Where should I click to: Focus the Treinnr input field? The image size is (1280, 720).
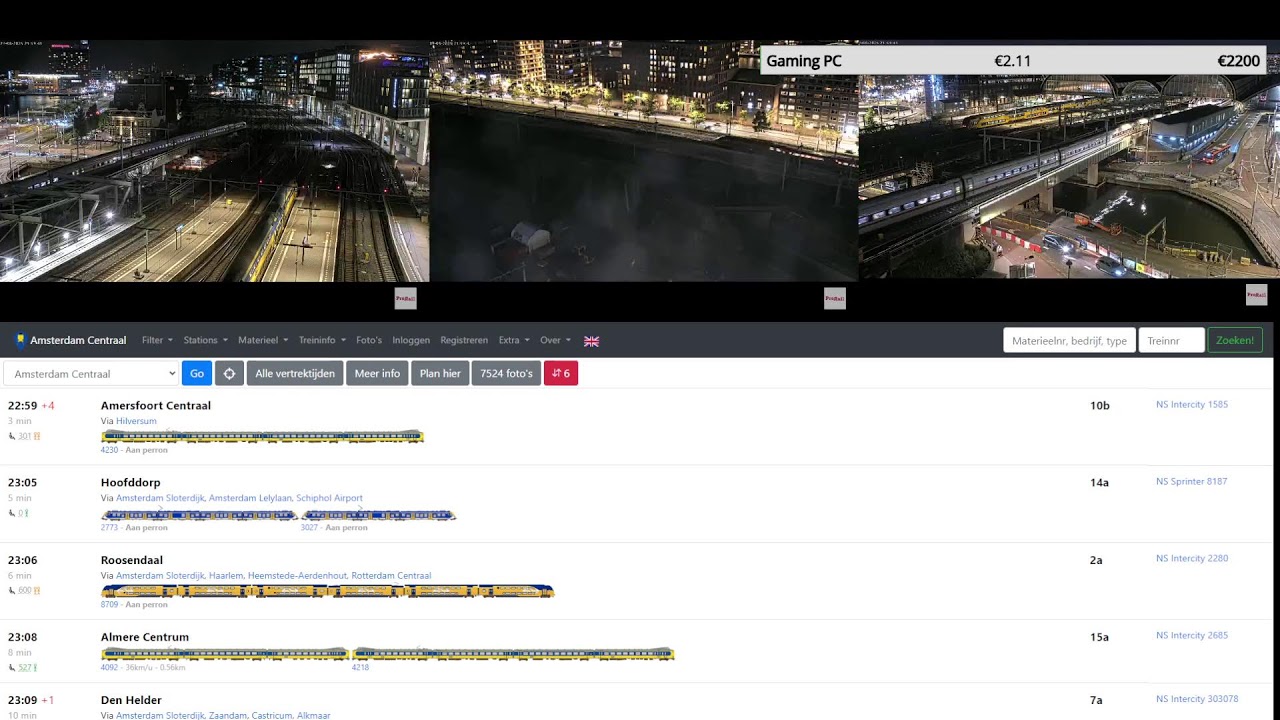click(x=1172, y=340)
